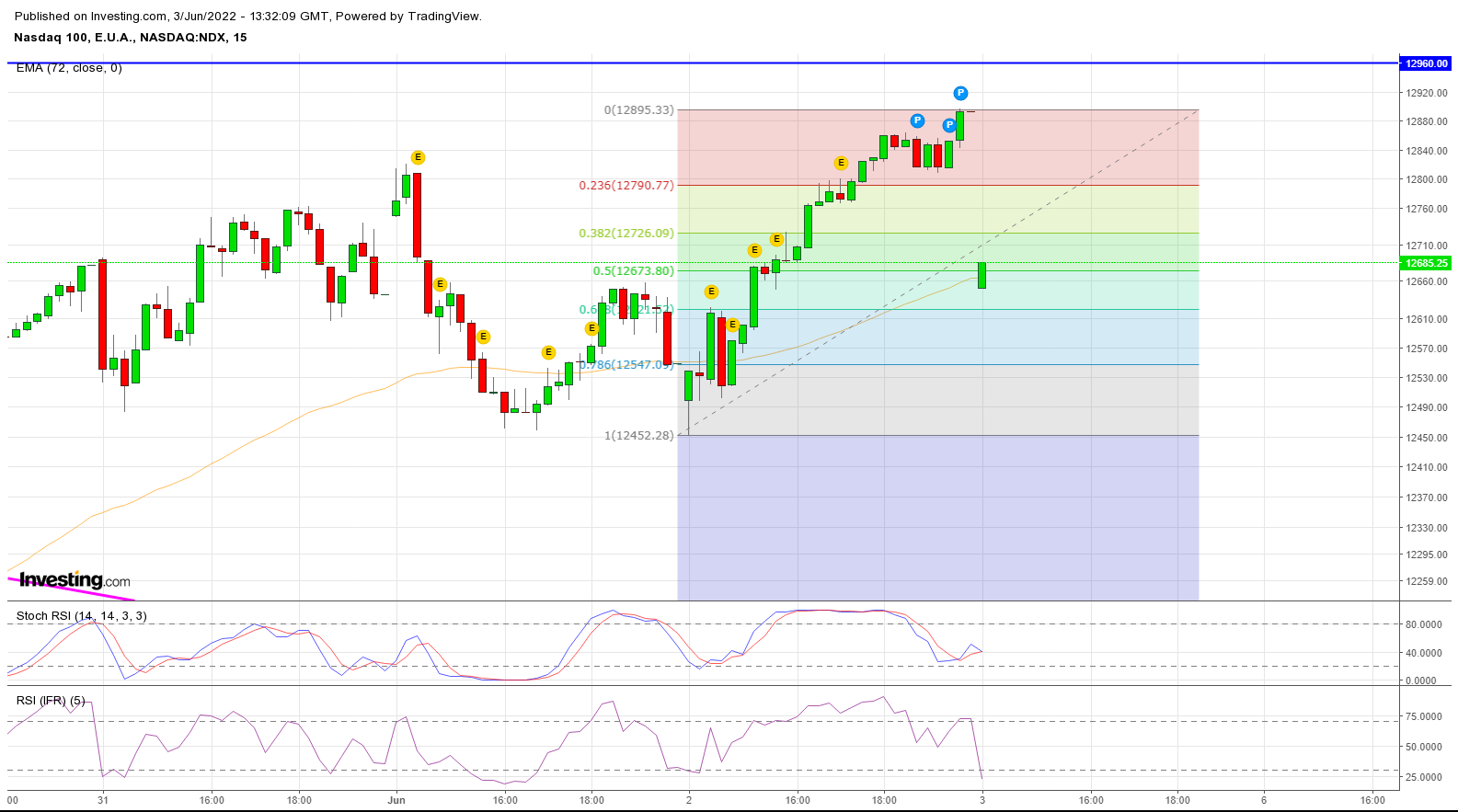Click the Stoch RSI (14, 14, 3, 3) label
This screenshot has height=812, width=1458.
tap(82, 616)
